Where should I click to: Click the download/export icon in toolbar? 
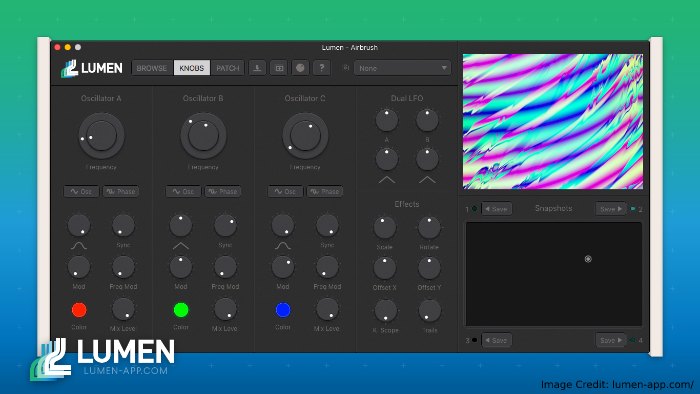257,68
